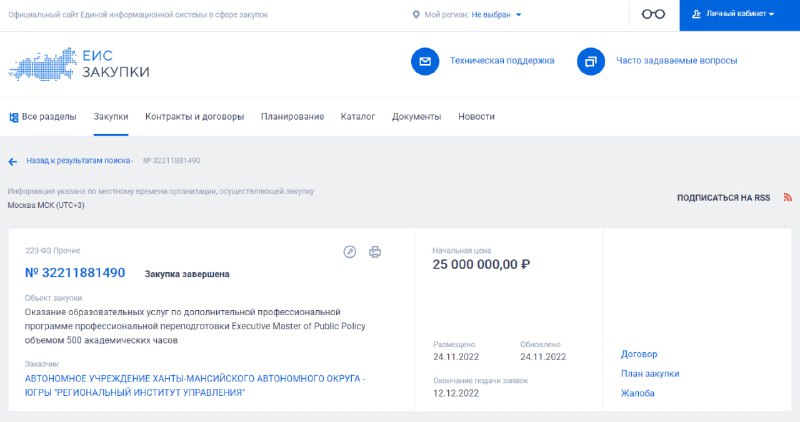Click the location pin icon near Мой регион
Image resolution: width=800 pixels, height=422 pixels.
pyautogui.click(x=416, y=15)
